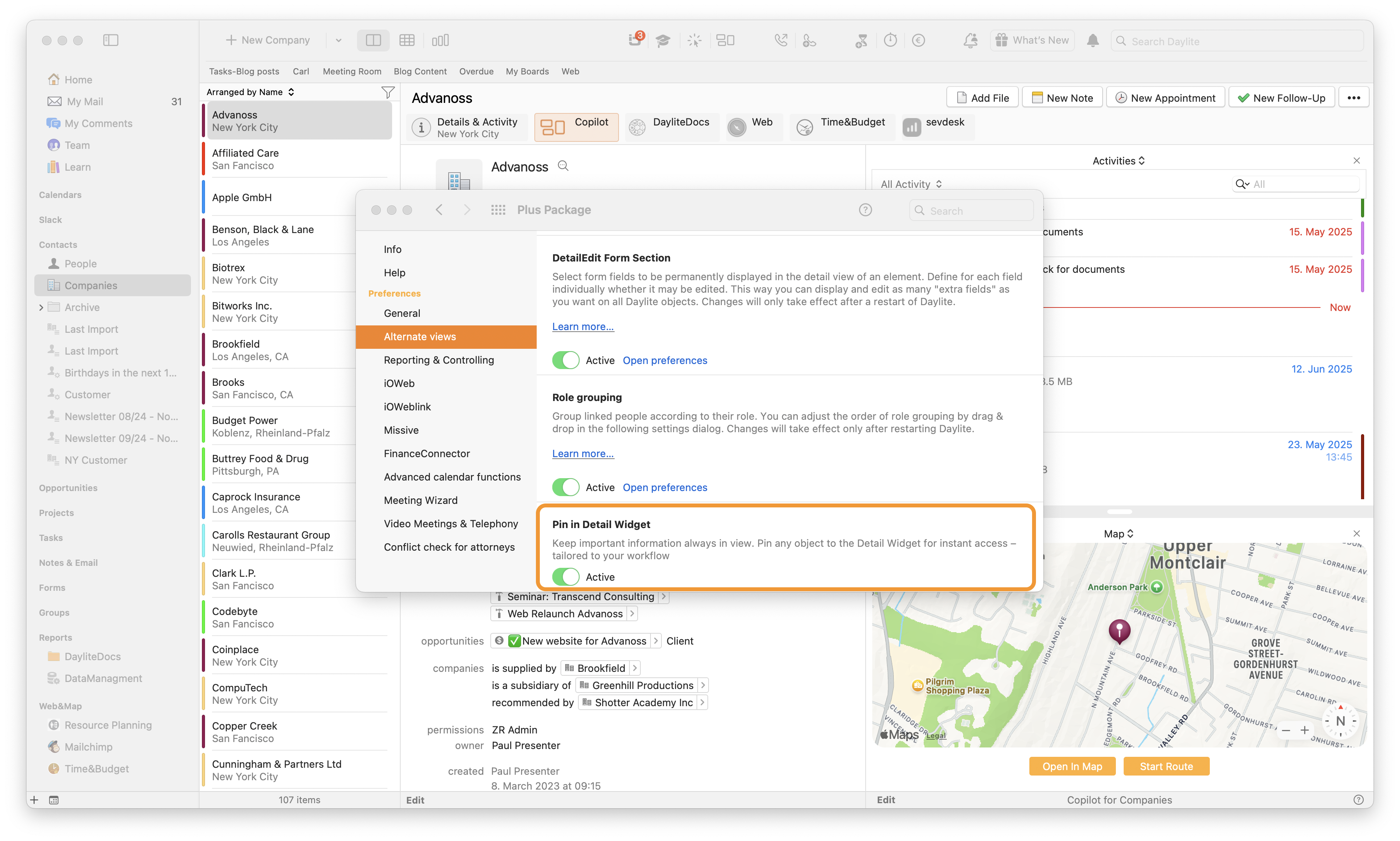Open preferences link for Role grouping
Image resolution: width=1400 pixels, height=841 pixels.
[665, 488]
